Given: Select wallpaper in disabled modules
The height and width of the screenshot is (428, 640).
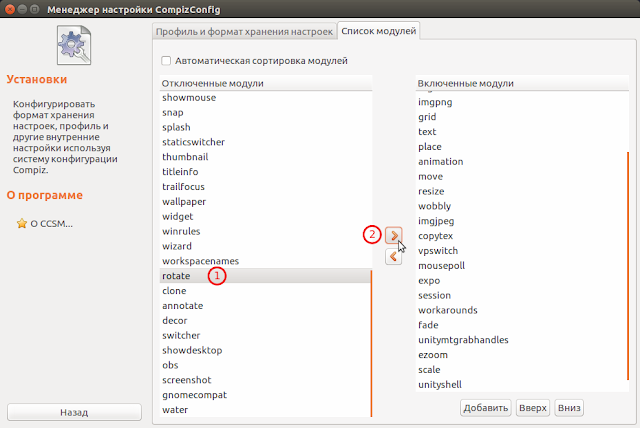Looking at the screenshot, I should (x=265, y=202).
